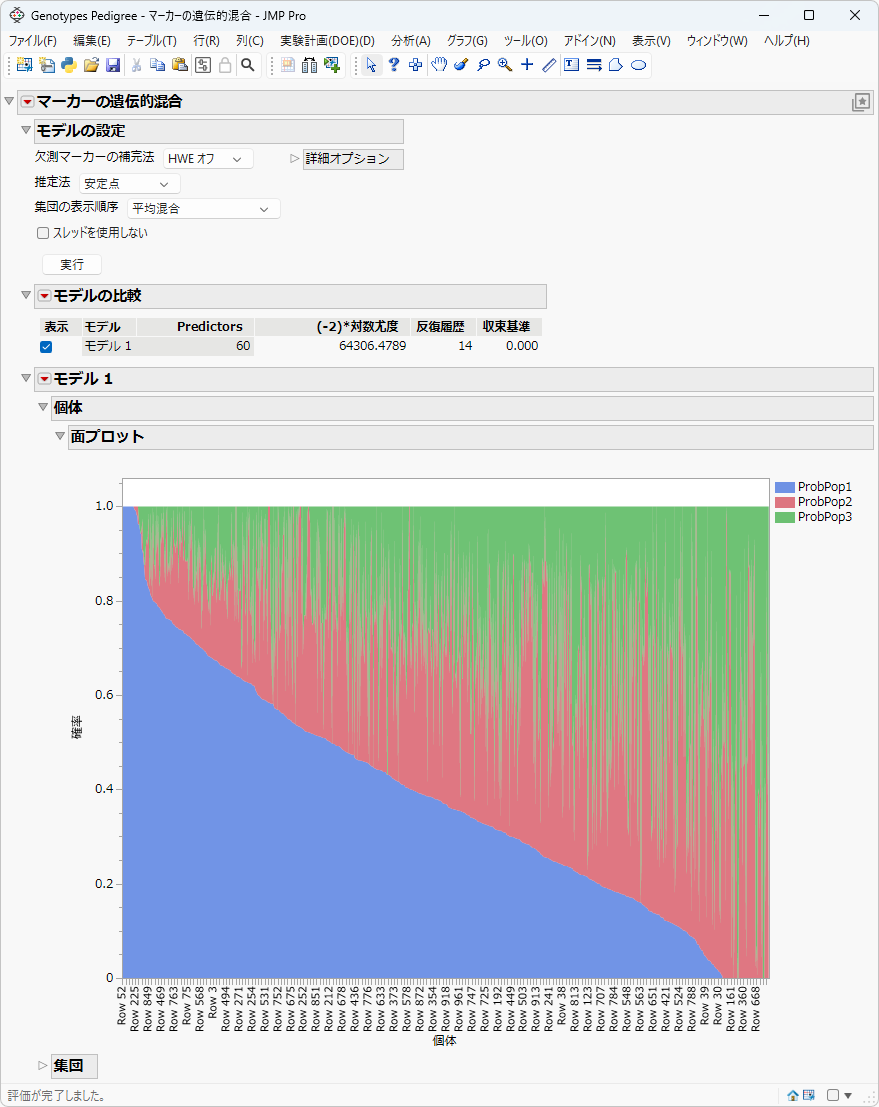Click the 64306.4789 likelihood value
The height and width of the screenshot is (1107, 879).
[x=372, y=346]
